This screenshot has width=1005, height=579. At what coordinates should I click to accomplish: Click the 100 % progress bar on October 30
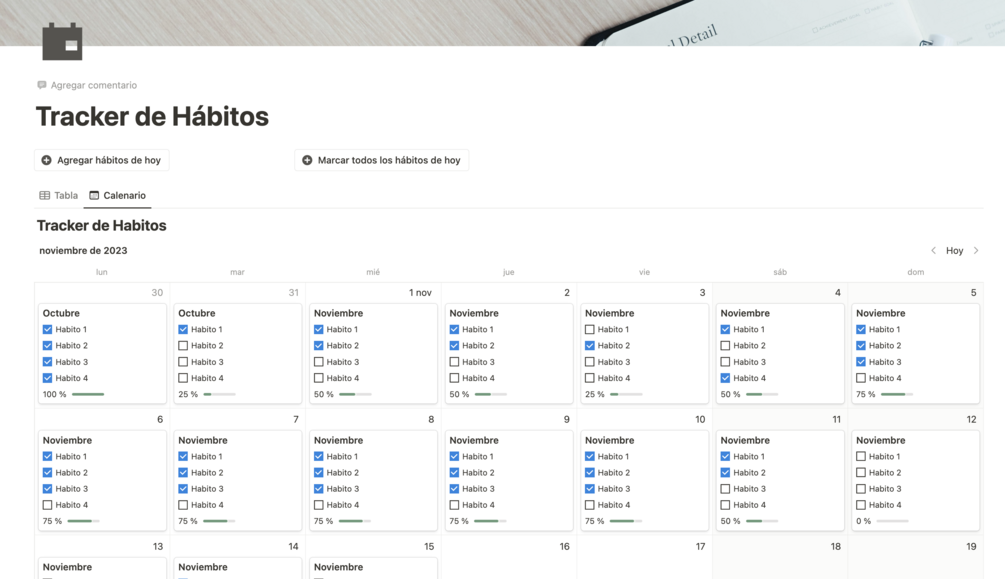click(x=88, y=394)
